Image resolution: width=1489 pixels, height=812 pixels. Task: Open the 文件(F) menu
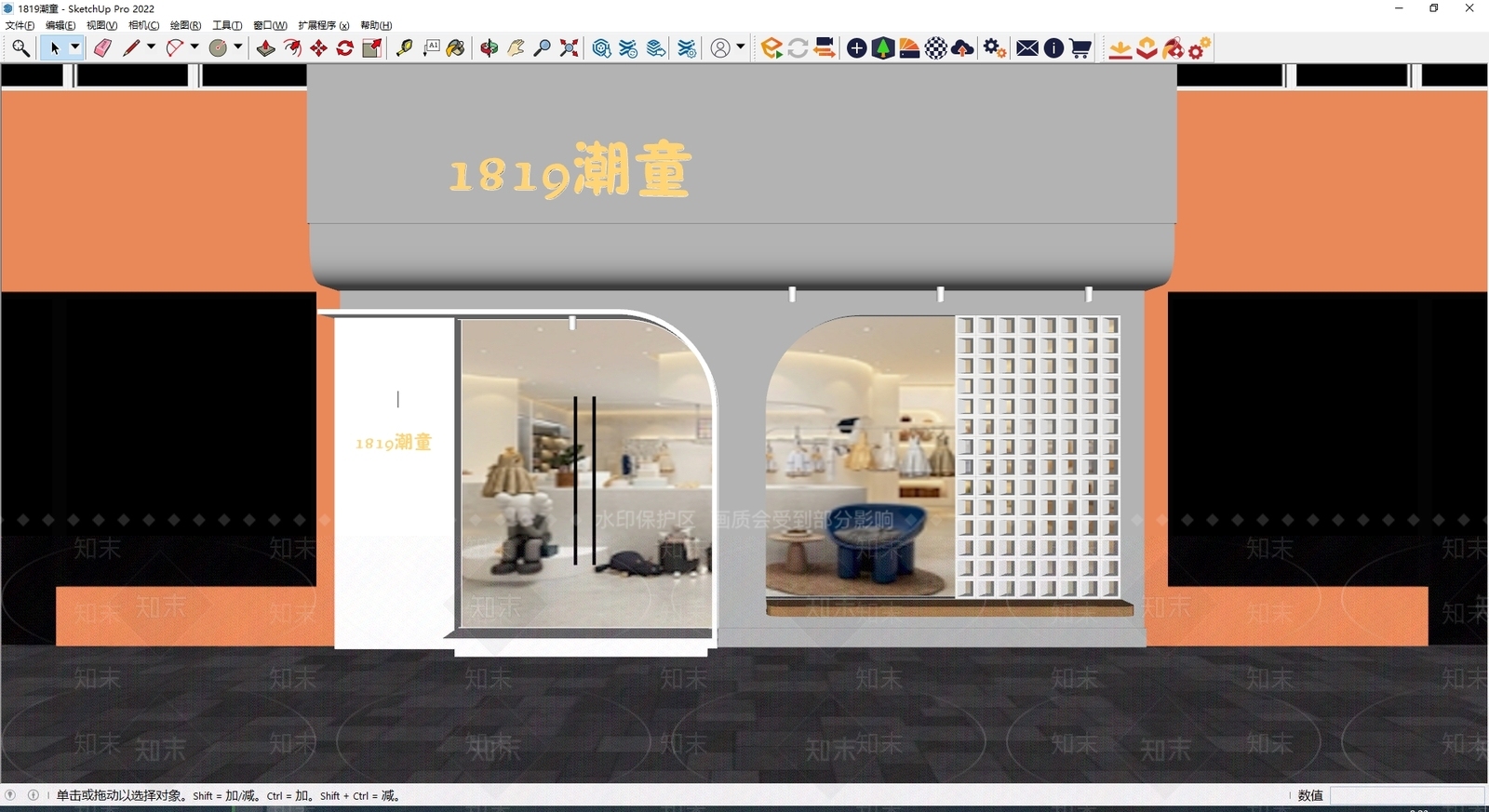click(x=20, y=25)
